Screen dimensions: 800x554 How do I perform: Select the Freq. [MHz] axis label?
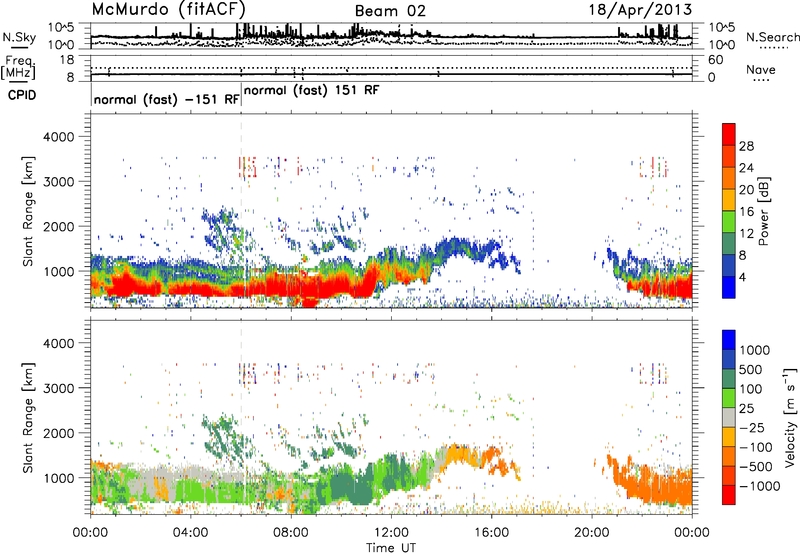point(19,67)
